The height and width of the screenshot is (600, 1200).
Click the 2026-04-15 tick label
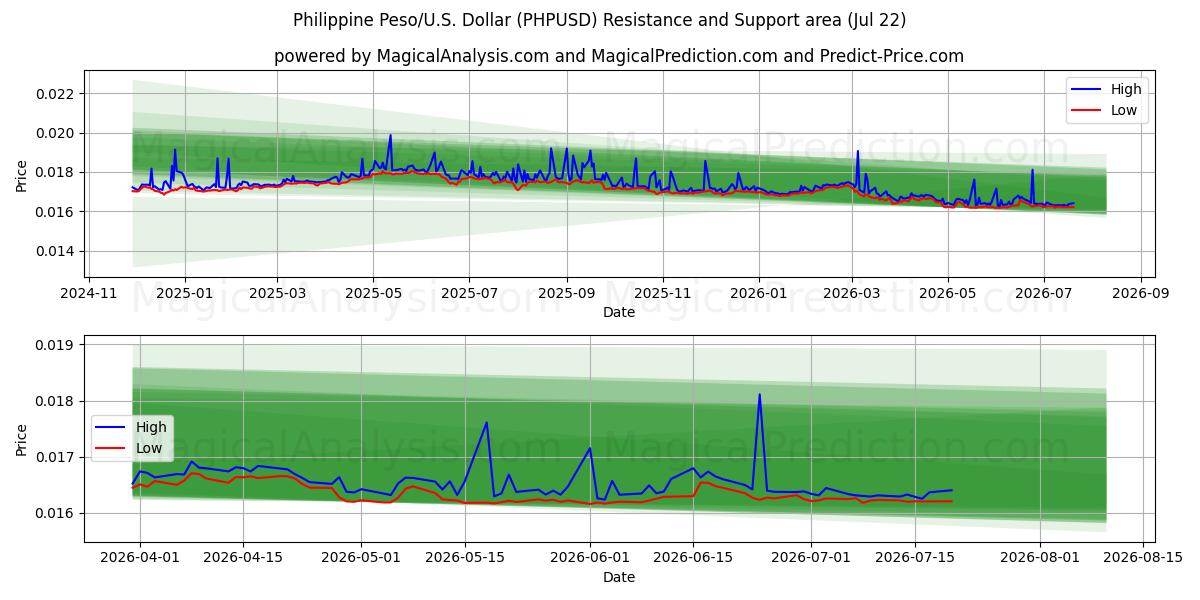coord(244,559)
